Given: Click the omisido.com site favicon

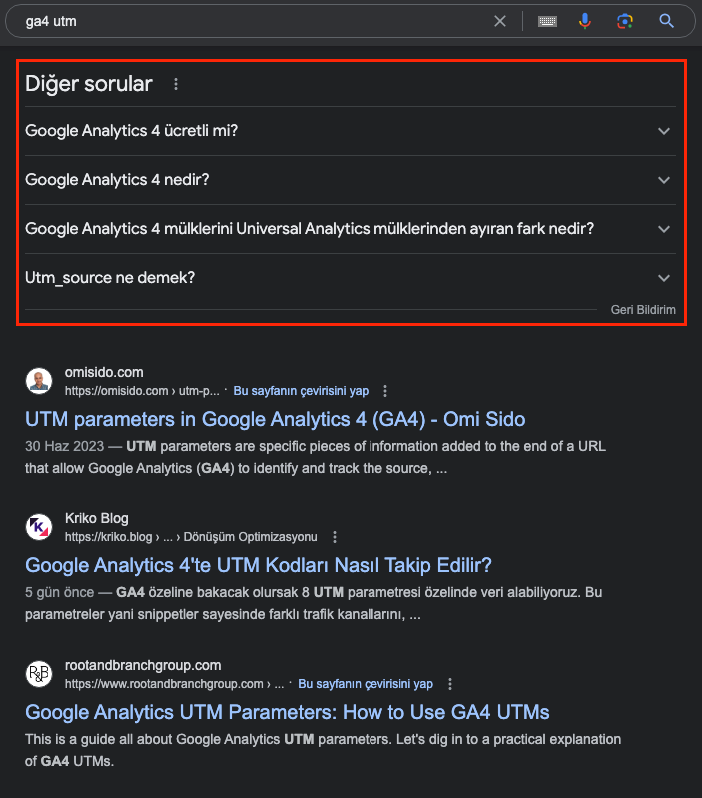Looking at the screenshot, I should tap(39, 381).
